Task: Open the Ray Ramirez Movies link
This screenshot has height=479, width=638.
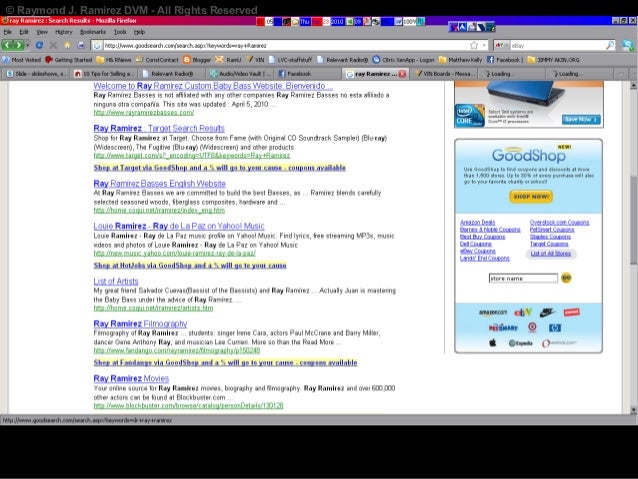Action: tap(131, 378)
